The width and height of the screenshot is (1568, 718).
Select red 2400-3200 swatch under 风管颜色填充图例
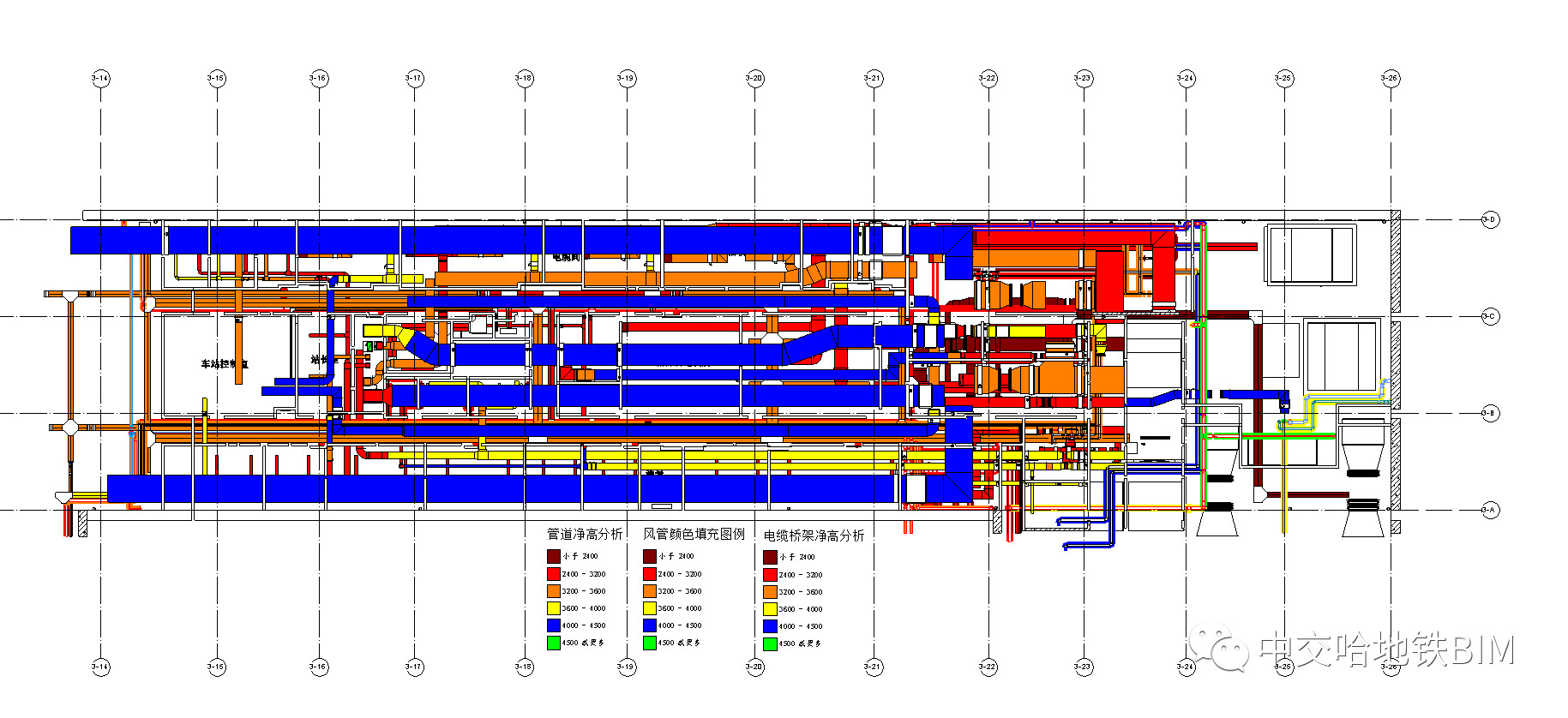click(650, 574)
